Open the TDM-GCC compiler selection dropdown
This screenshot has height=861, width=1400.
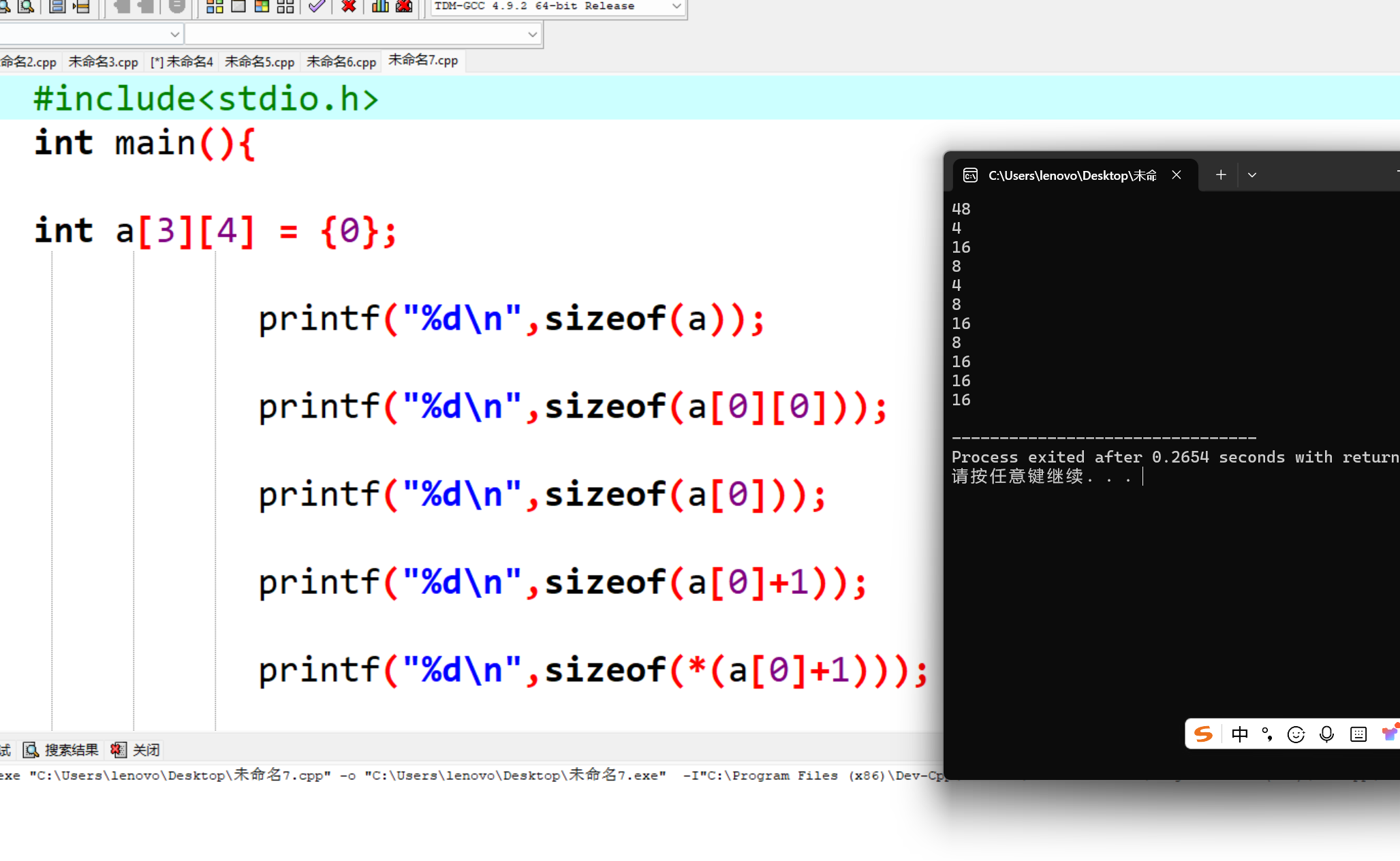pyautogui.click(x=676, y=6)
